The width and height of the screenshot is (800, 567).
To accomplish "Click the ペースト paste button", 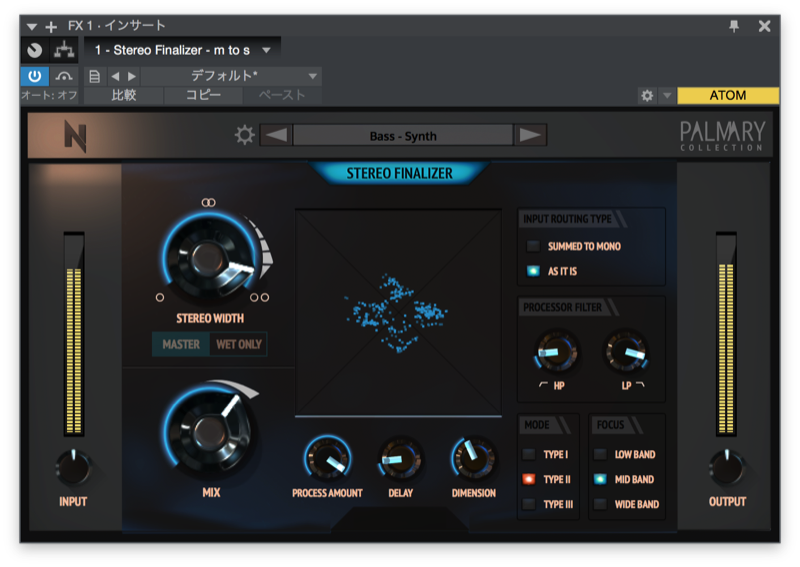I will click(x=282, y=95).
